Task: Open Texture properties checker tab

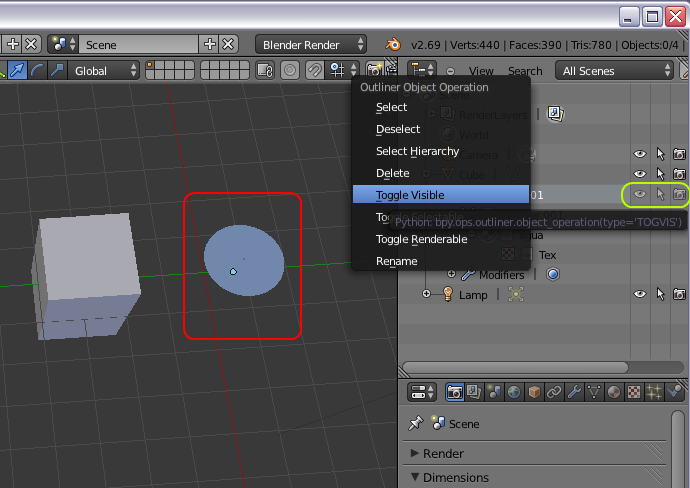Action: [x=634, y=392]
